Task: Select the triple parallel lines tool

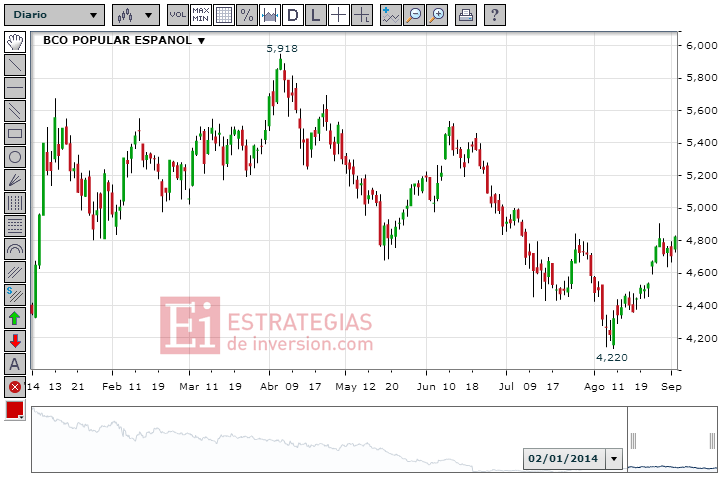Action: tap(15, 272)
